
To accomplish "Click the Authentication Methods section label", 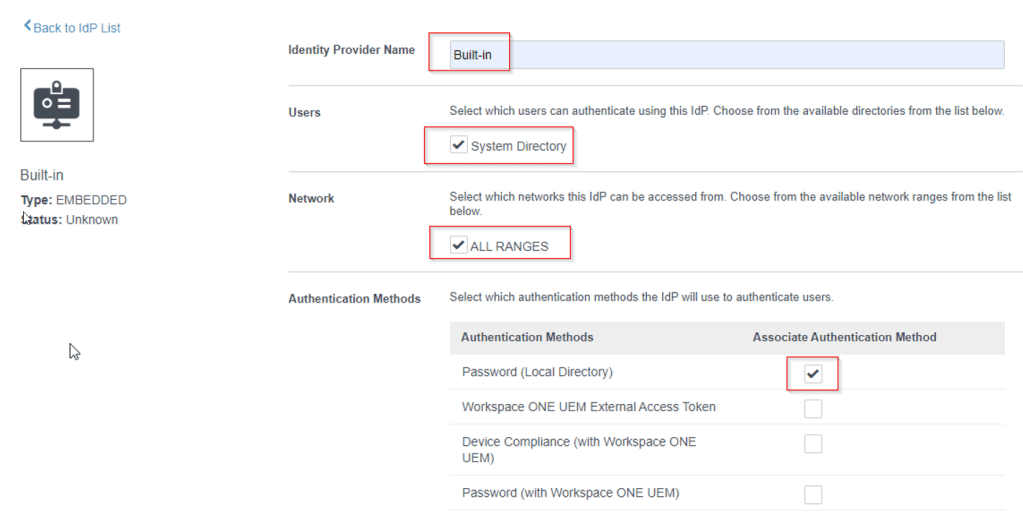I will pyautogui.click(x=354, y=299).
